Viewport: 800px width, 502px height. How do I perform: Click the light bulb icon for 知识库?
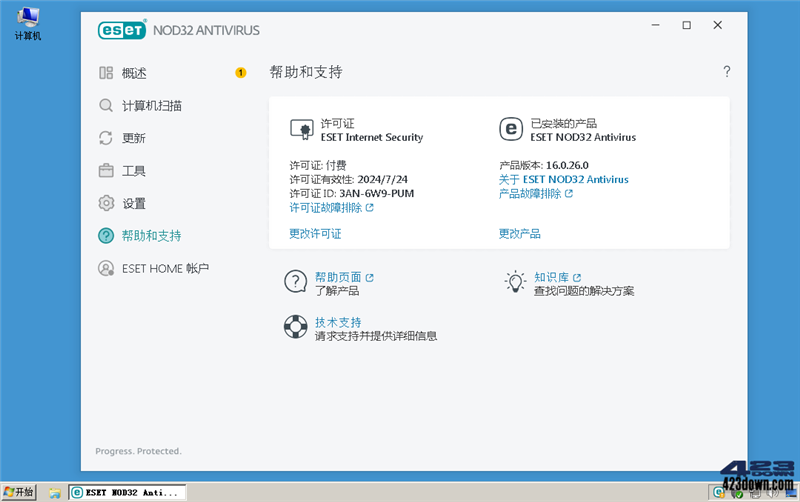(x=515, y=281)
